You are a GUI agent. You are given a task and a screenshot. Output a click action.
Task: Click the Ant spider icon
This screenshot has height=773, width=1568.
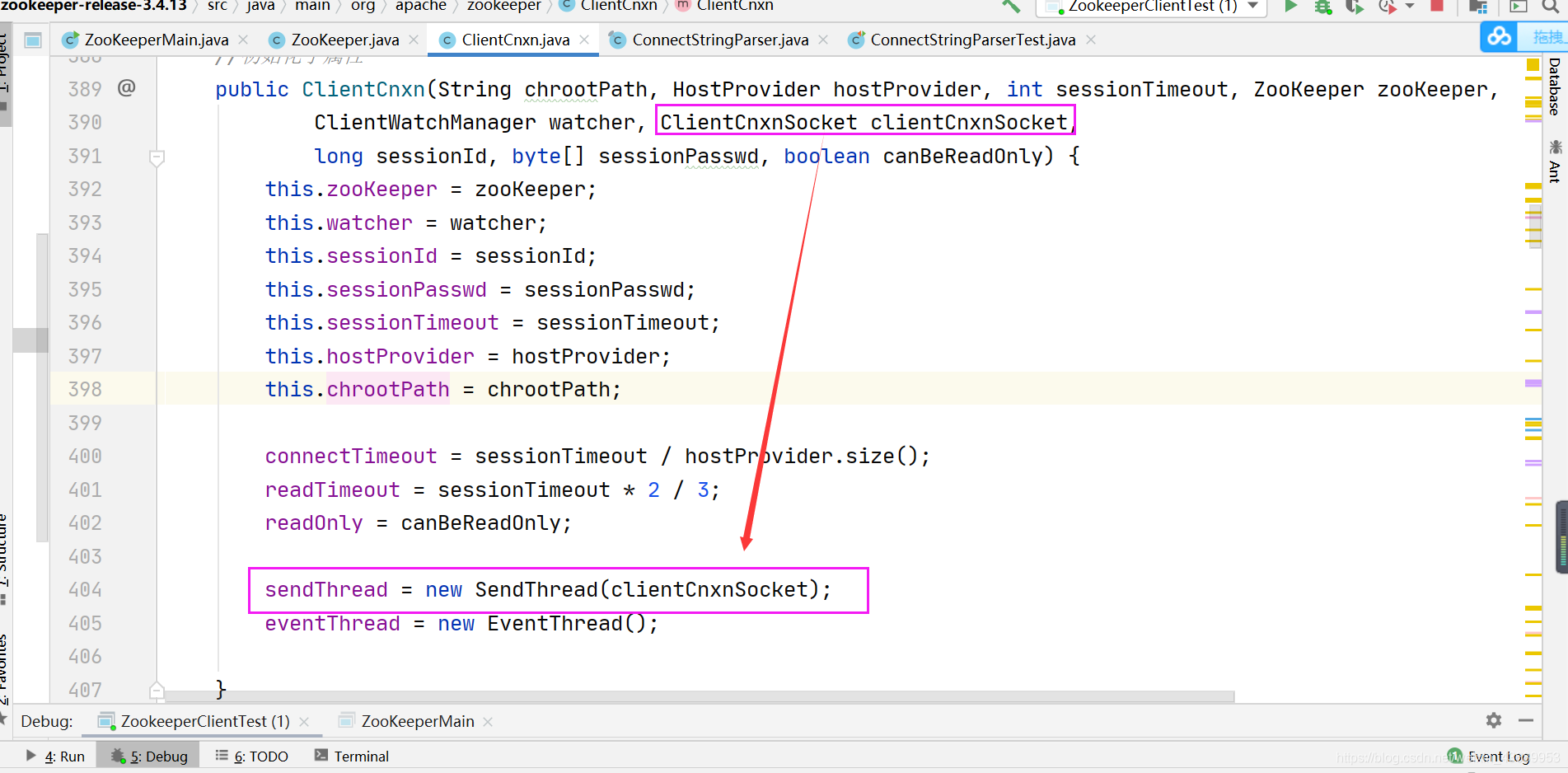point(1555,147)
